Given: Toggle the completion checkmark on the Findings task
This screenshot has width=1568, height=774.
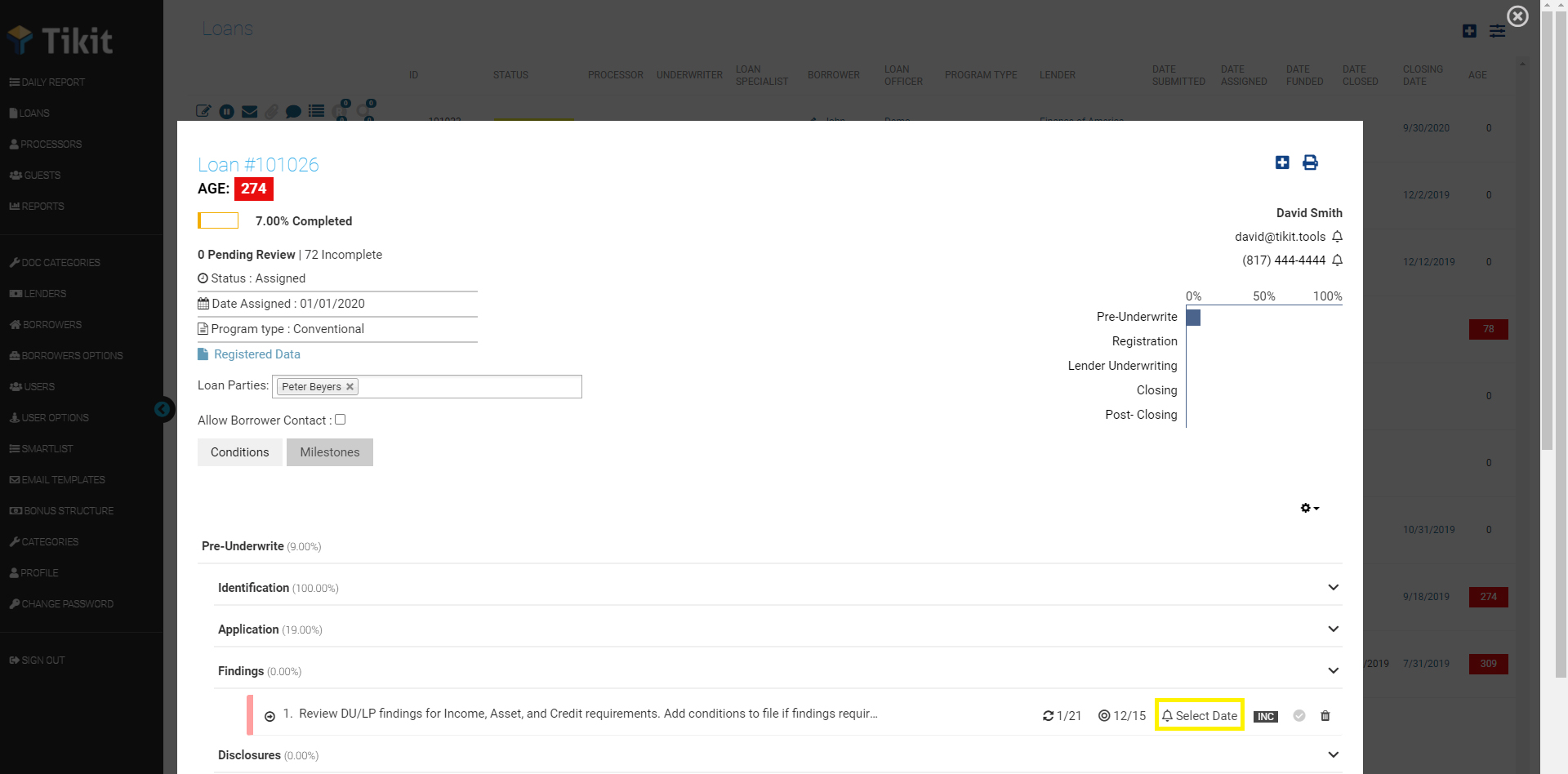Looking at the screenshot, I should 1299,716.
